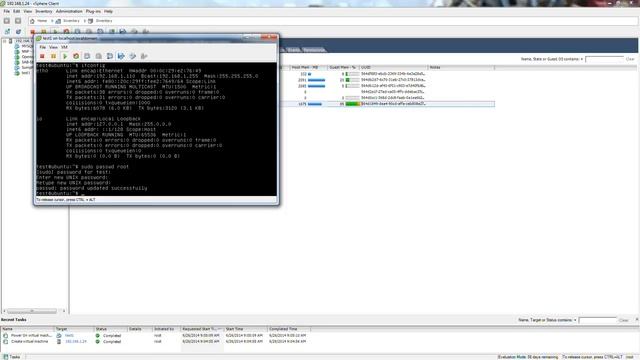This screenshot has height=360, width=640.
Task: Click the host server icon in inventory tree
Action: [11, 41]
